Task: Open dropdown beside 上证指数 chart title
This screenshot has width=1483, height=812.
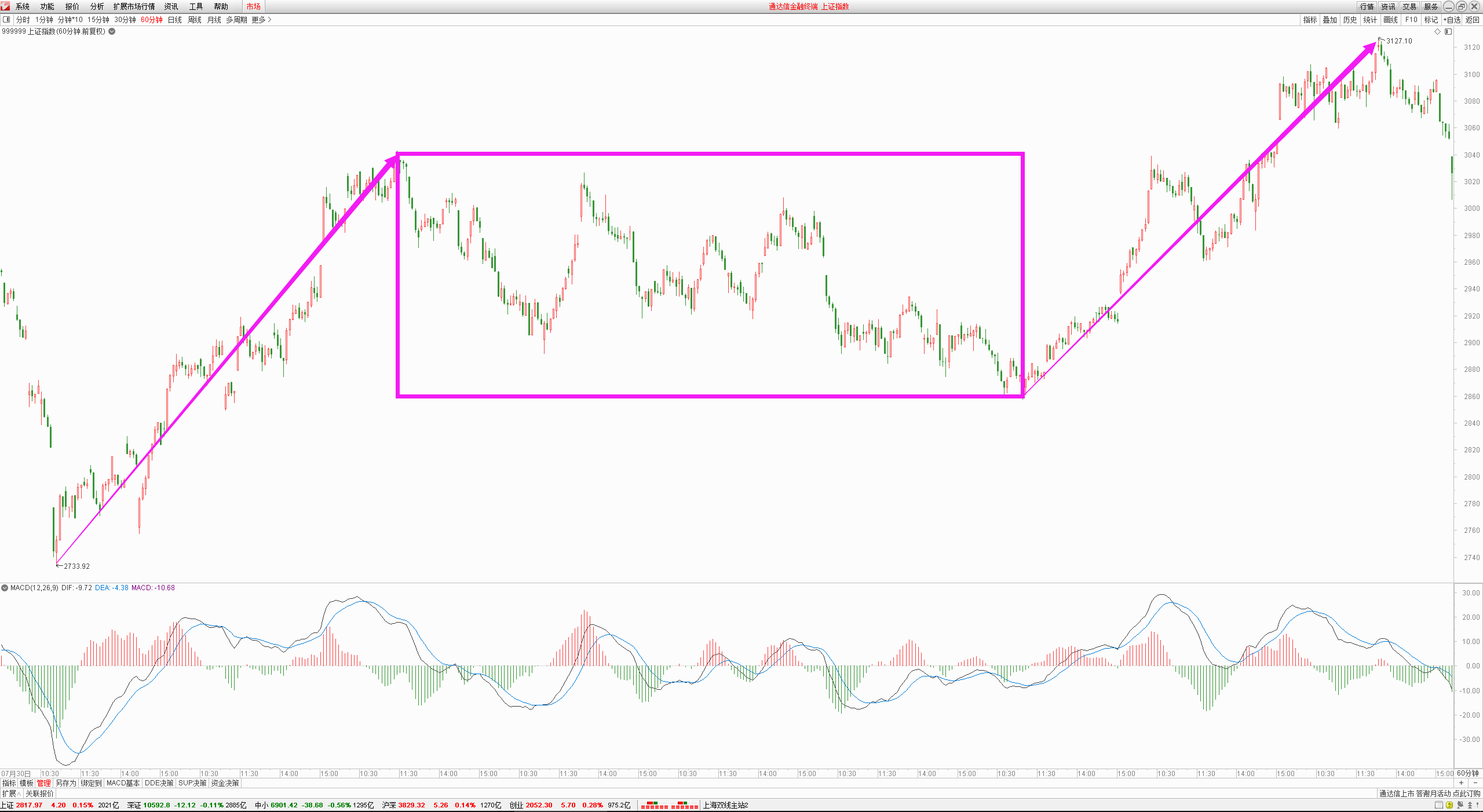Action: click(x=112, y=31)
